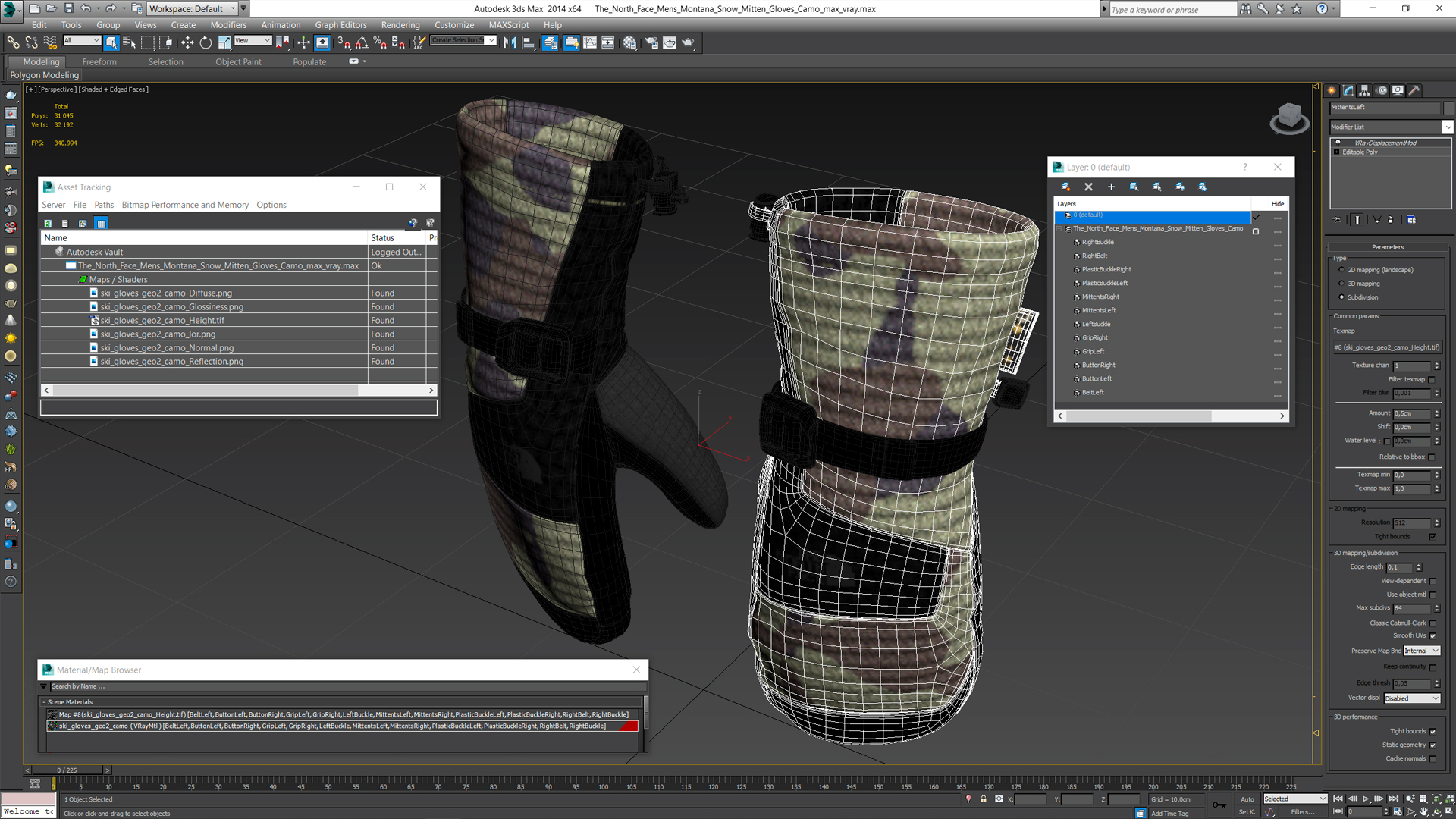Open Vector displ Disabled dropdown
Screen dimensions: 1456x819
coord(1411,698)
